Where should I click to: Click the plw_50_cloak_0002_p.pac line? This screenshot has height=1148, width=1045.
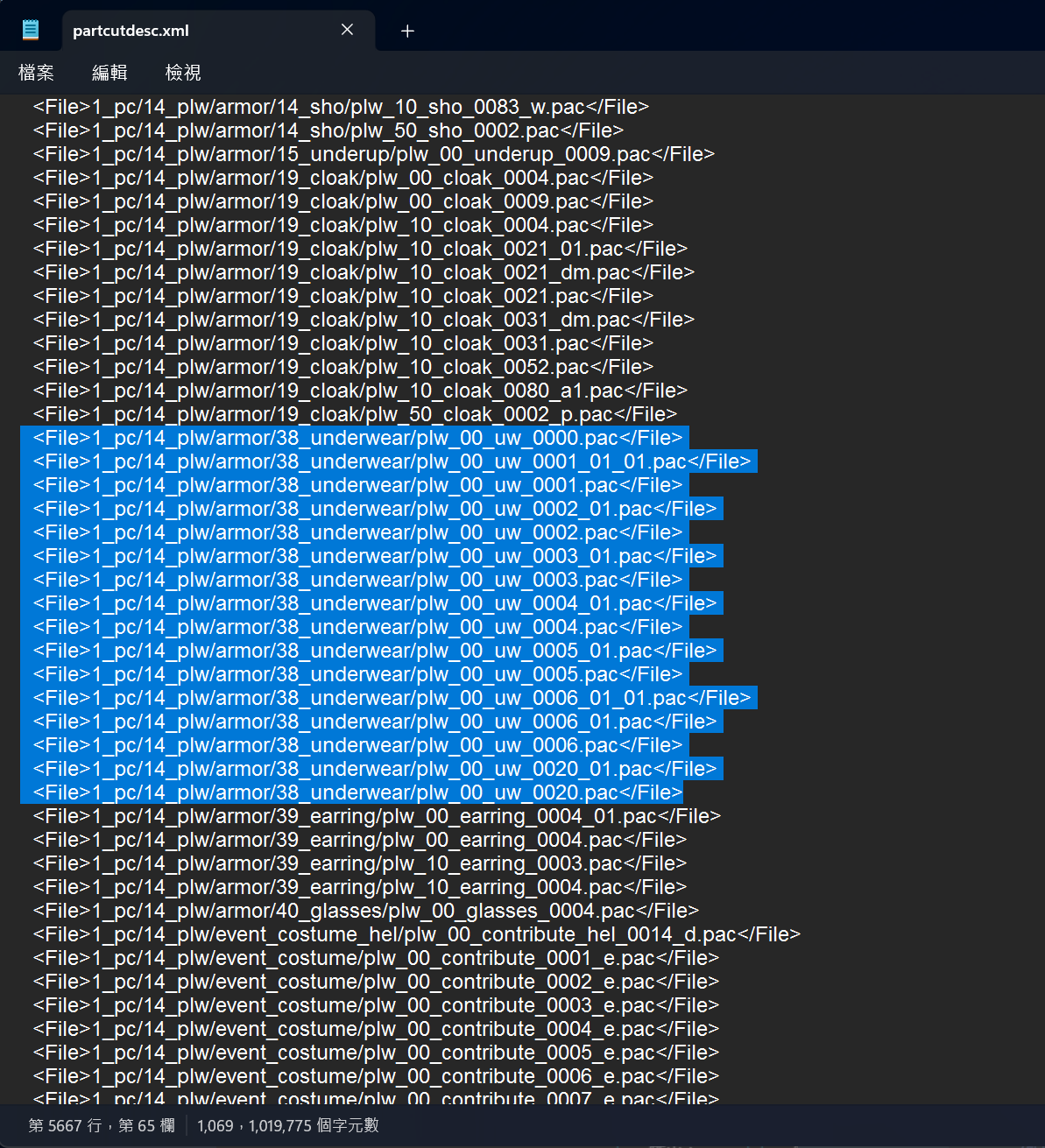(x=355, y=414)
